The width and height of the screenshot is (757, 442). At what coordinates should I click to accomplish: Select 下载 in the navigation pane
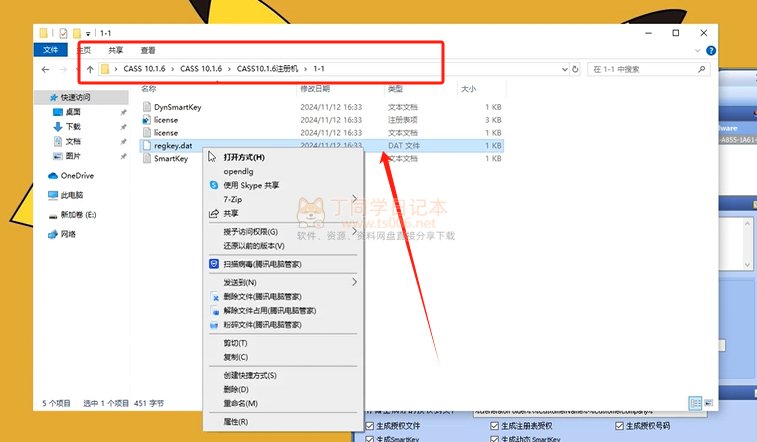pyautogui.click(x=73, y=126)
